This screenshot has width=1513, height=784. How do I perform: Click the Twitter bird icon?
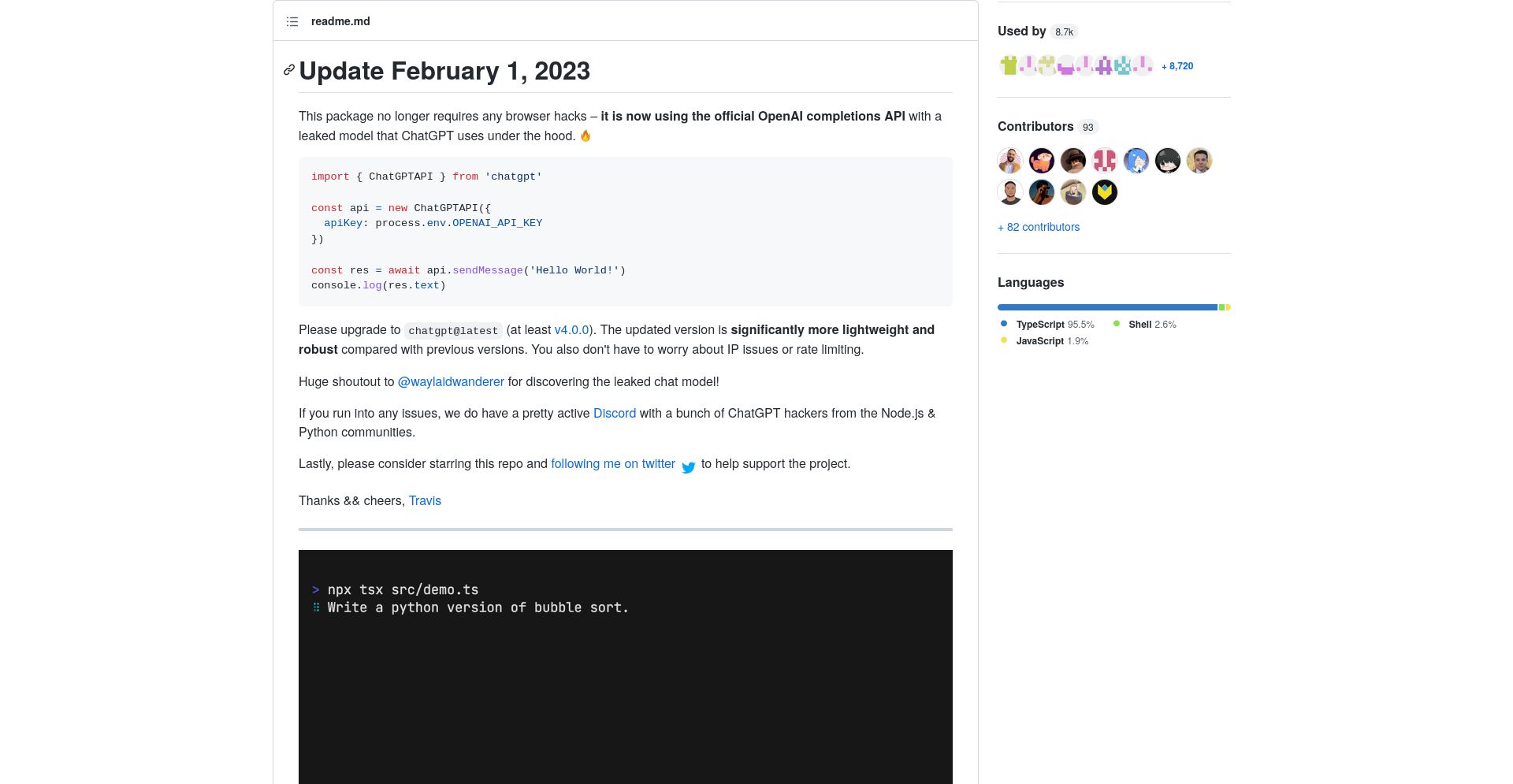coord(689,467)
